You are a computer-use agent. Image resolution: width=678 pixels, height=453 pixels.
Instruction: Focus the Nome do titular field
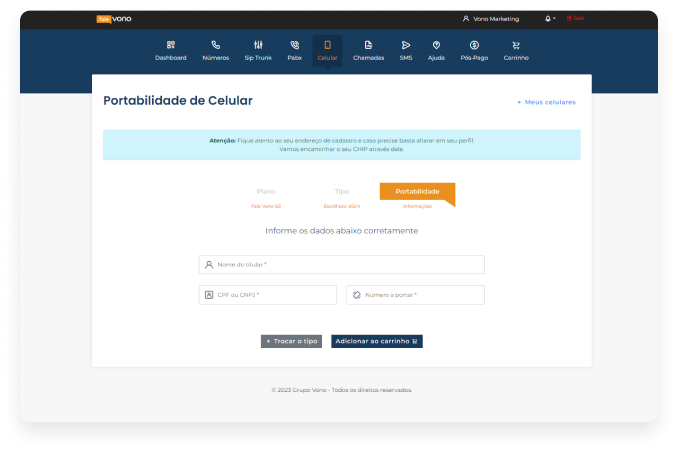(342, 265)
